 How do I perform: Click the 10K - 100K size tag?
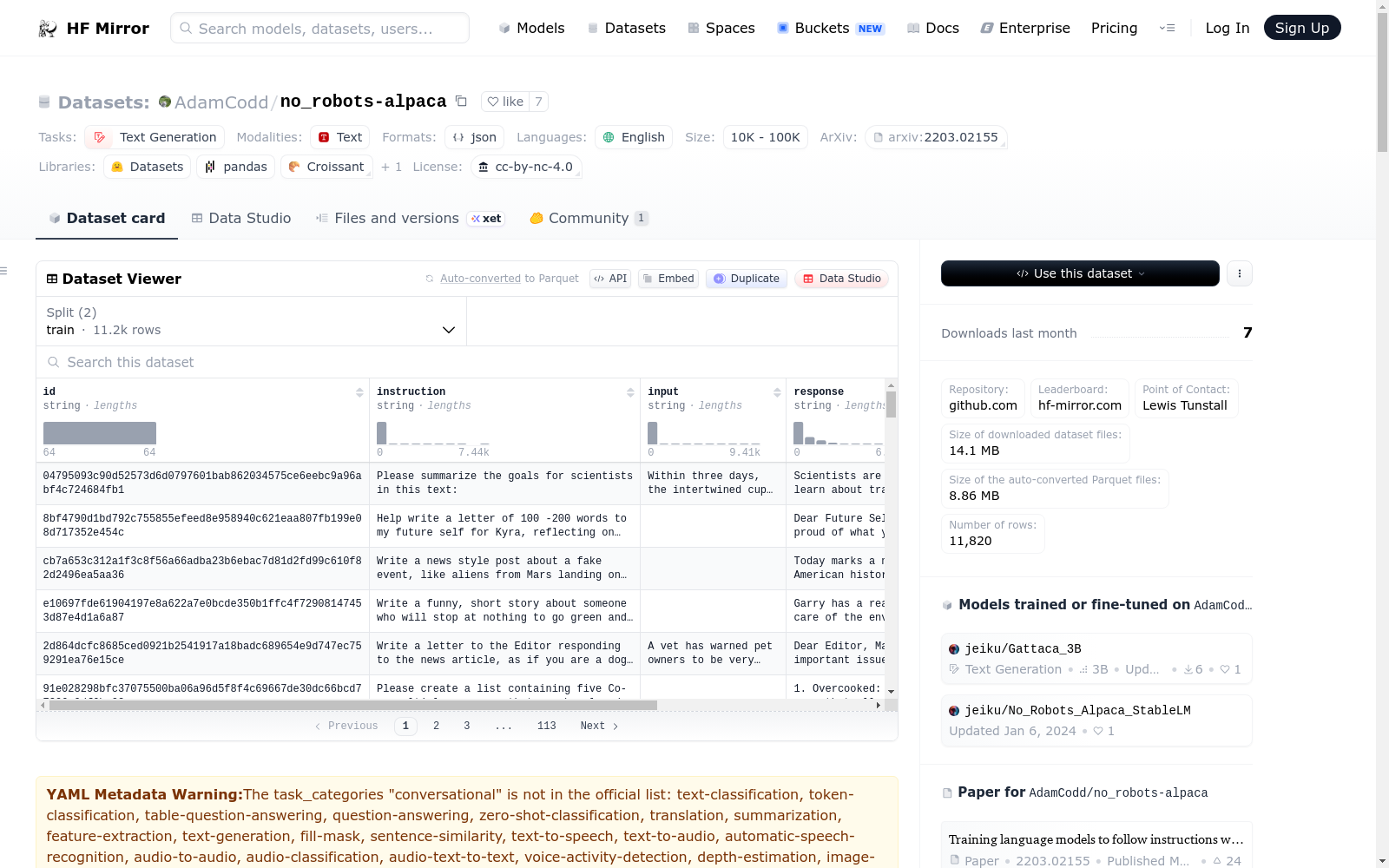(x=766, y=137)
